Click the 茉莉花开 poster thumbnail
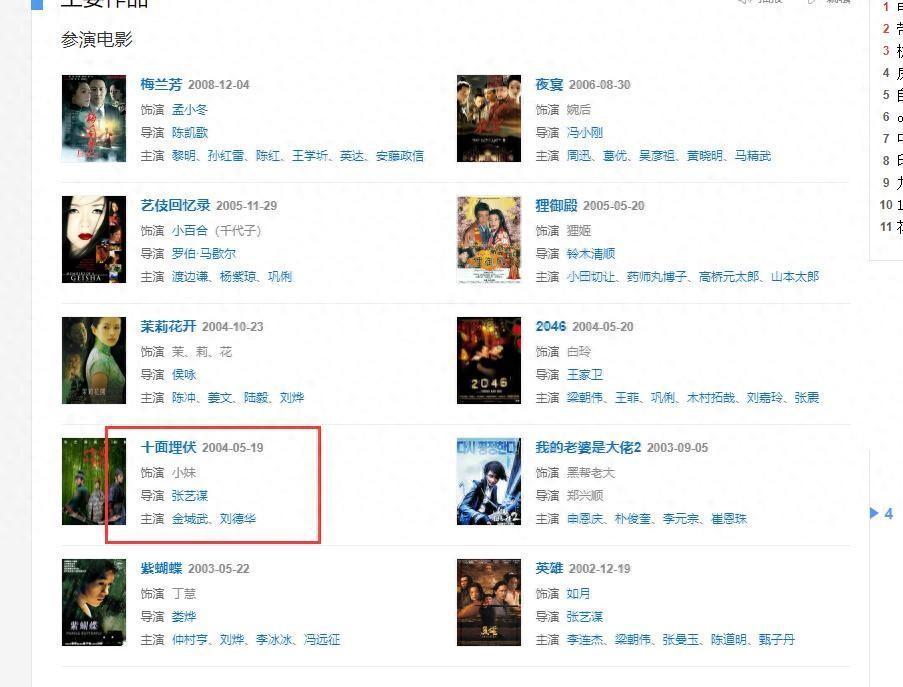 point(94,360)
